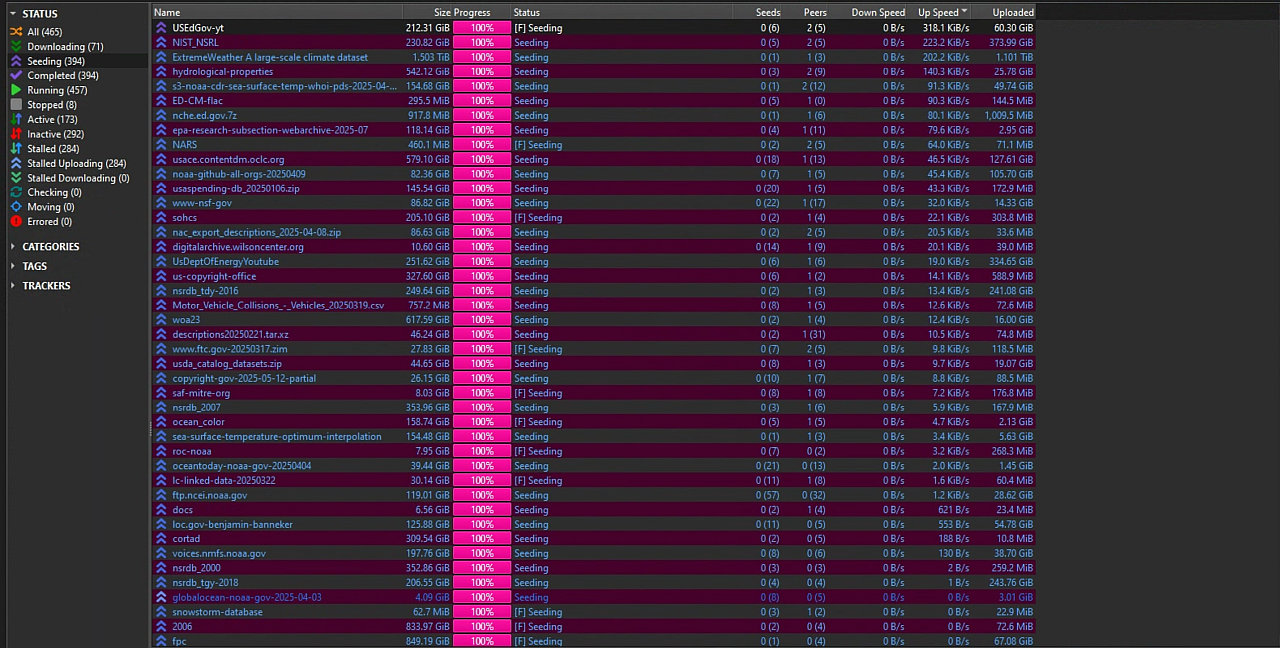Click the Checking filter refresh icon

click(x=16, y=192)
